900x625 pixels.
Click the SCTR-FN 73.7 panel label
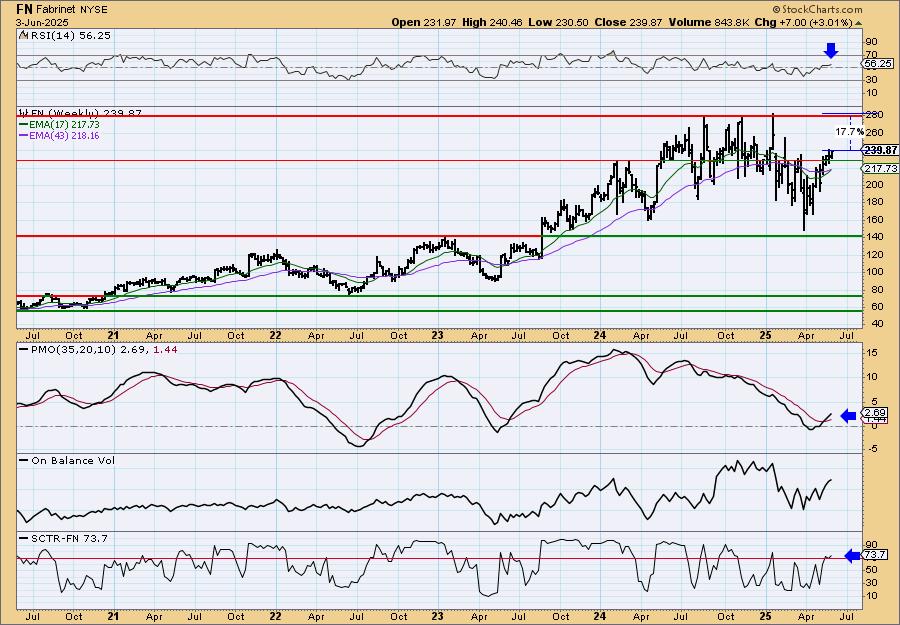(69, 538)
